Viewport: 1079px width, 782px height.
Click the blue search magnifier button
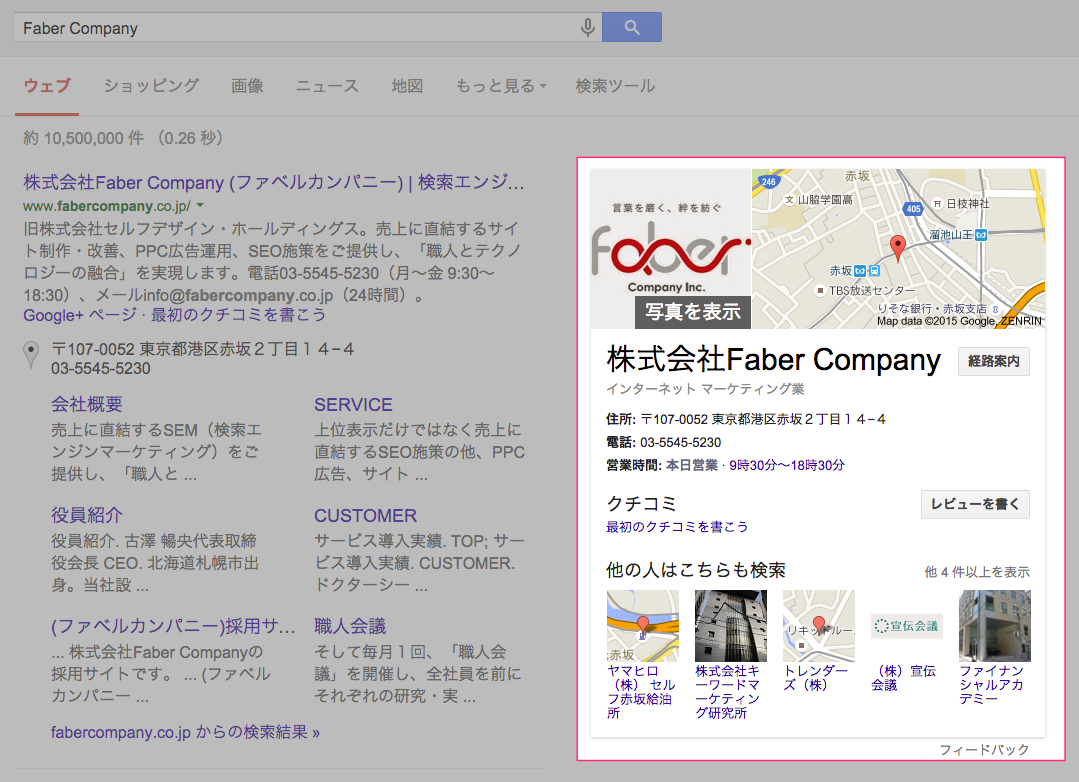(x=632, y=27)
